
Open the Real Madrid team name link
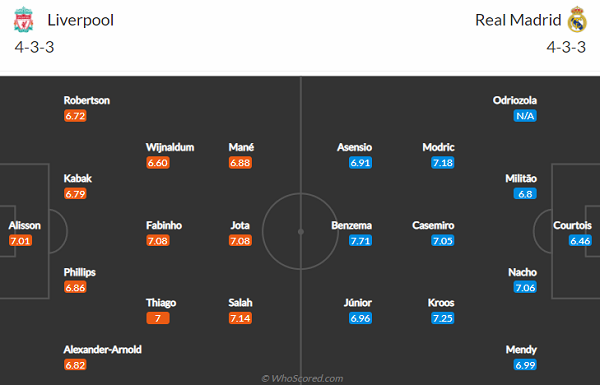click(x=518, y=20)
